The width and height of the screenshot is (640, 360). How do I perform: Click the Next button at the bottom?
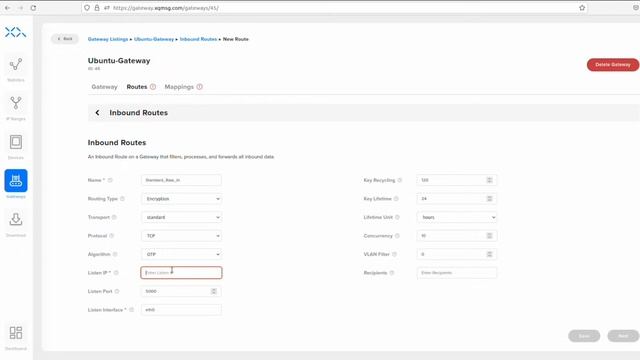click(x=623, y=336)
